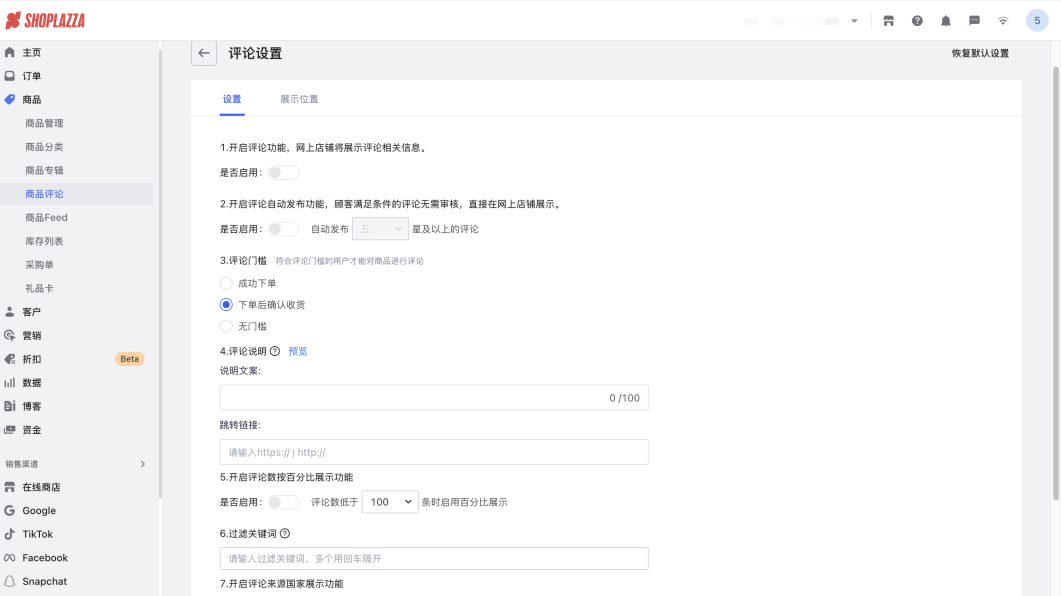This screenshot has width=1061, height=596.
Task: Select the 成功下单 radio option
Action: tap(226, 282)
